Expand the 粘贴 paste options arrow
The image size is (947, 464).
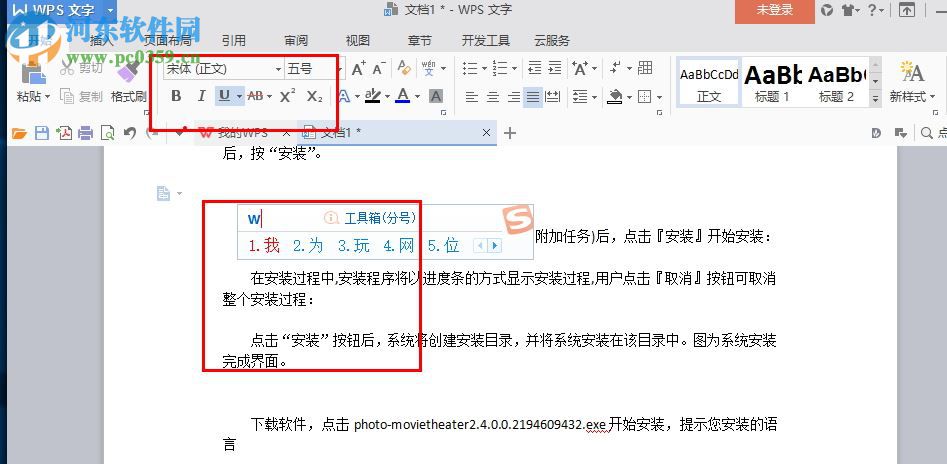(x=47, y=97)
